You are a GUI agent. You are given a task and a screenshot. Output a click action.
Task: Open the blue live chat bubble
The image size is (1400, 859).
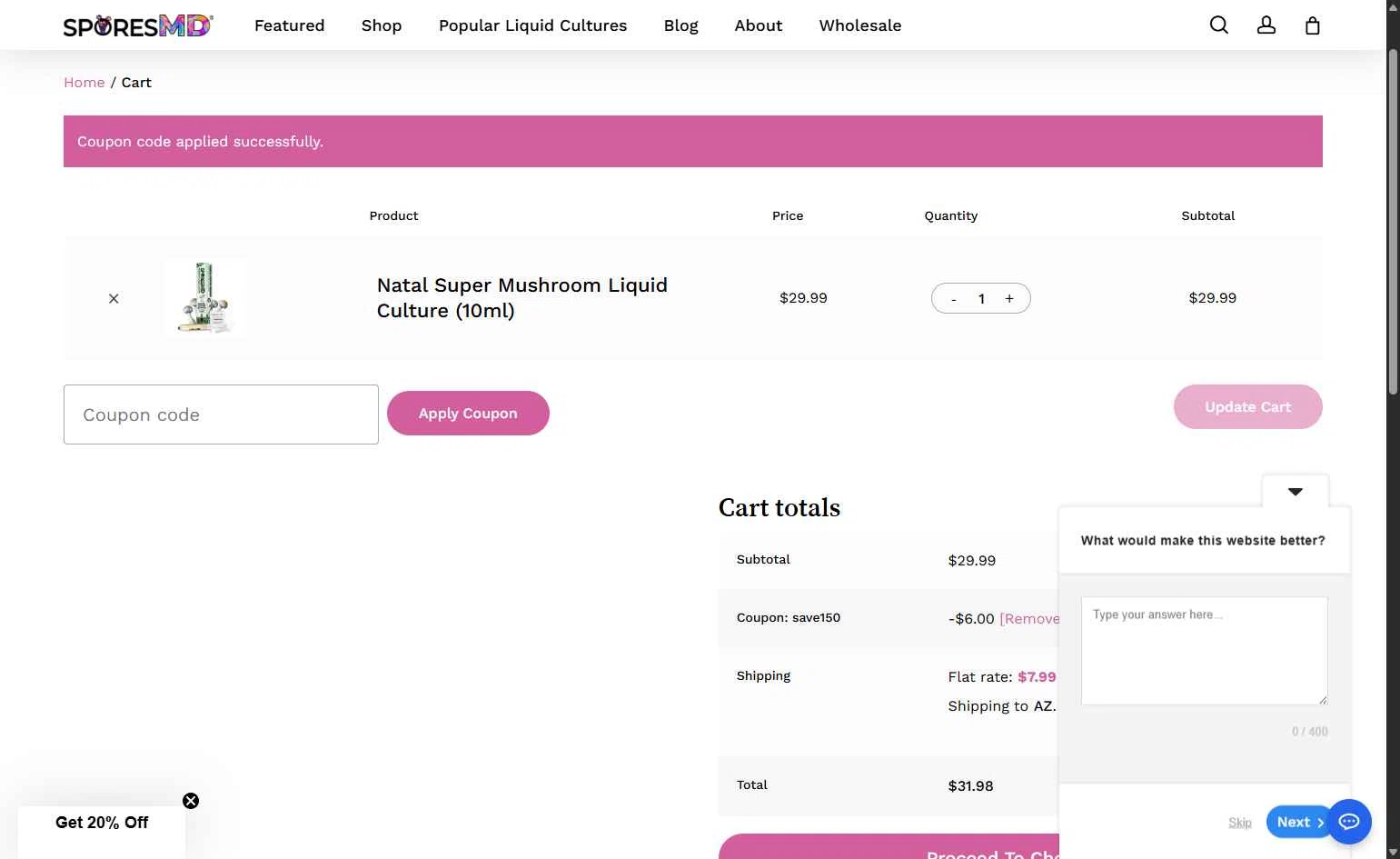click(x=1349, y=822)
